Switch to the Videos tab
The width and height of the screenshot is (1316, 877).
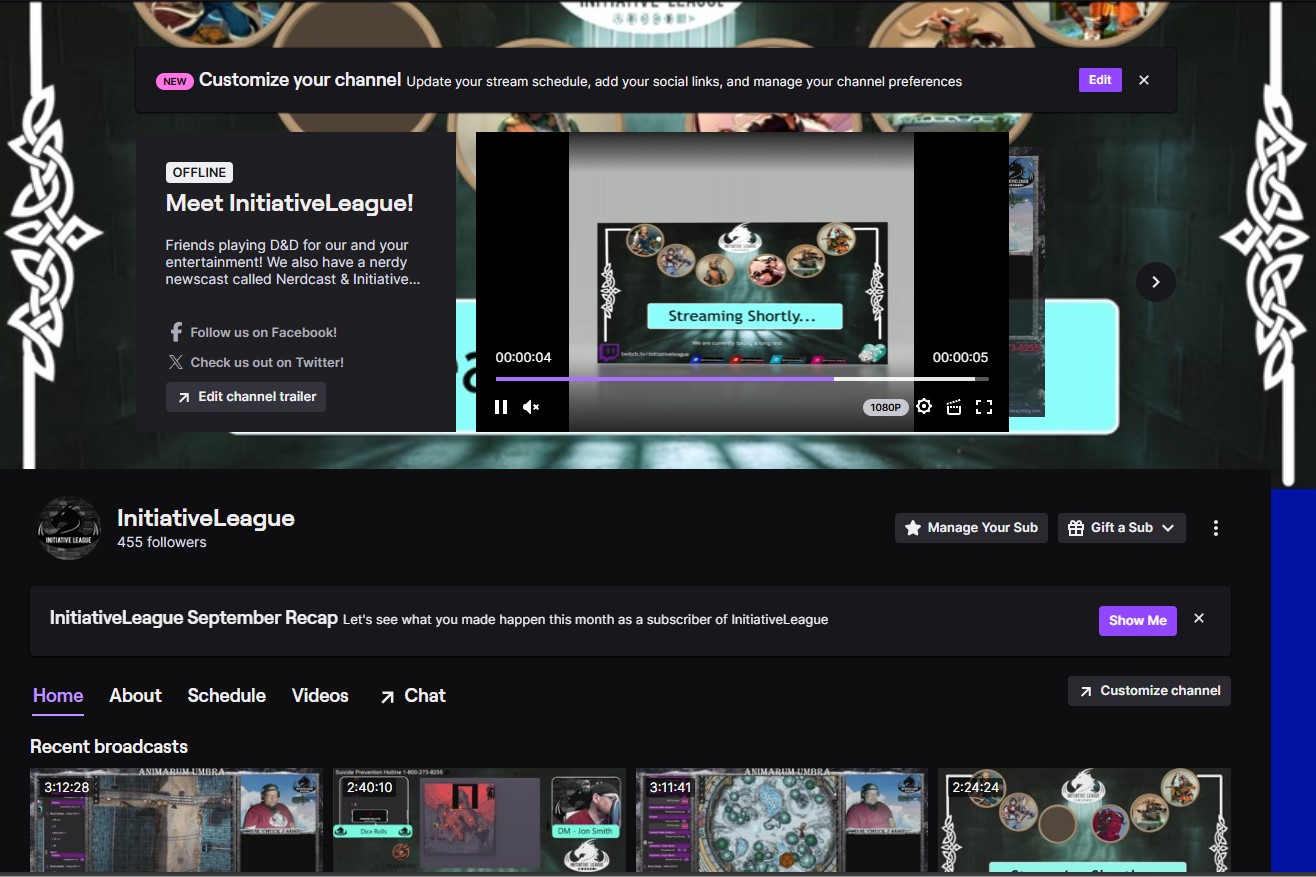coord(320,696)
